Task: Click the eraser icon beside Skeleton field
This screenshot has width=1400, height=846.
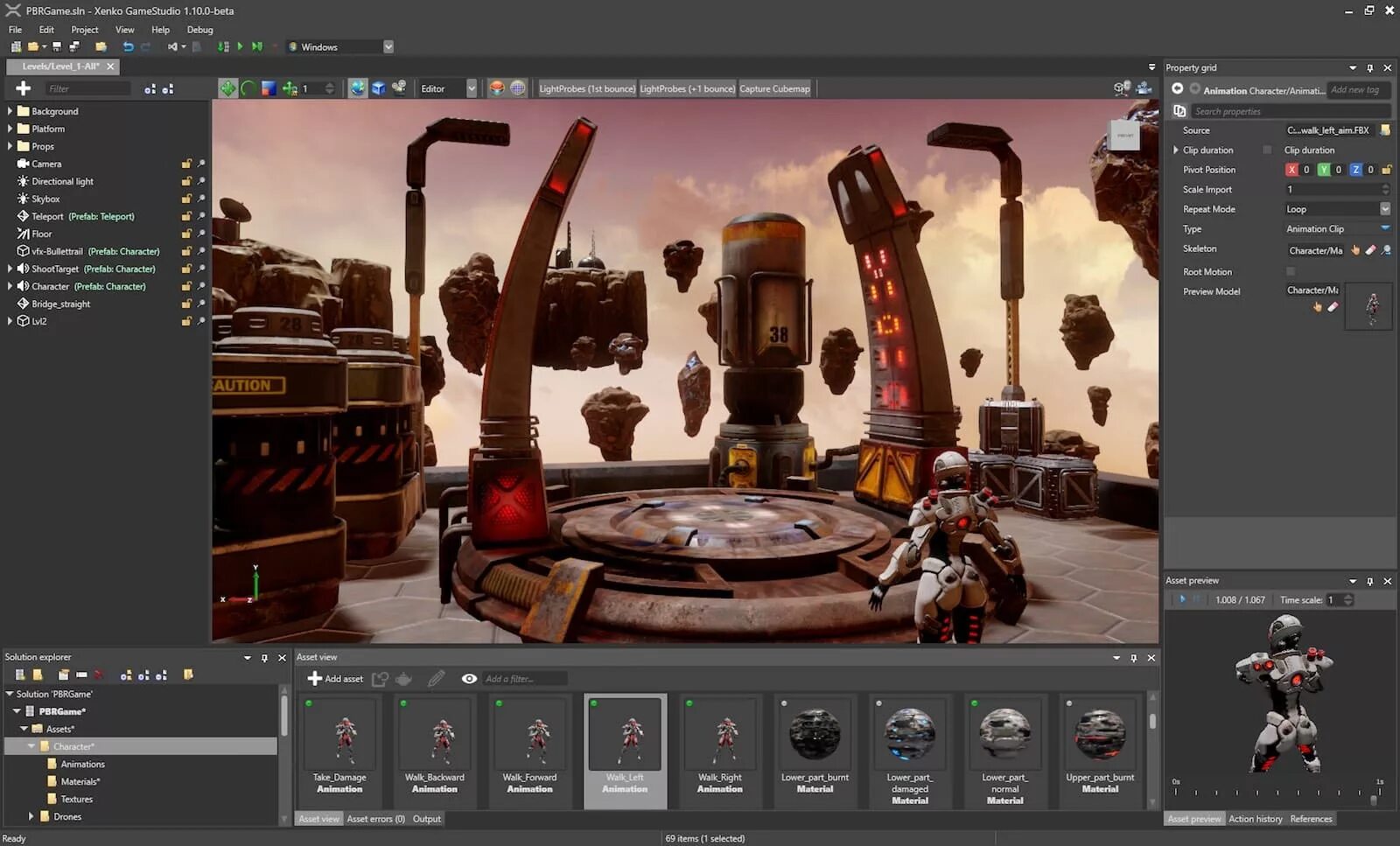Action: pyautogui.click(x=1370, y=250)
